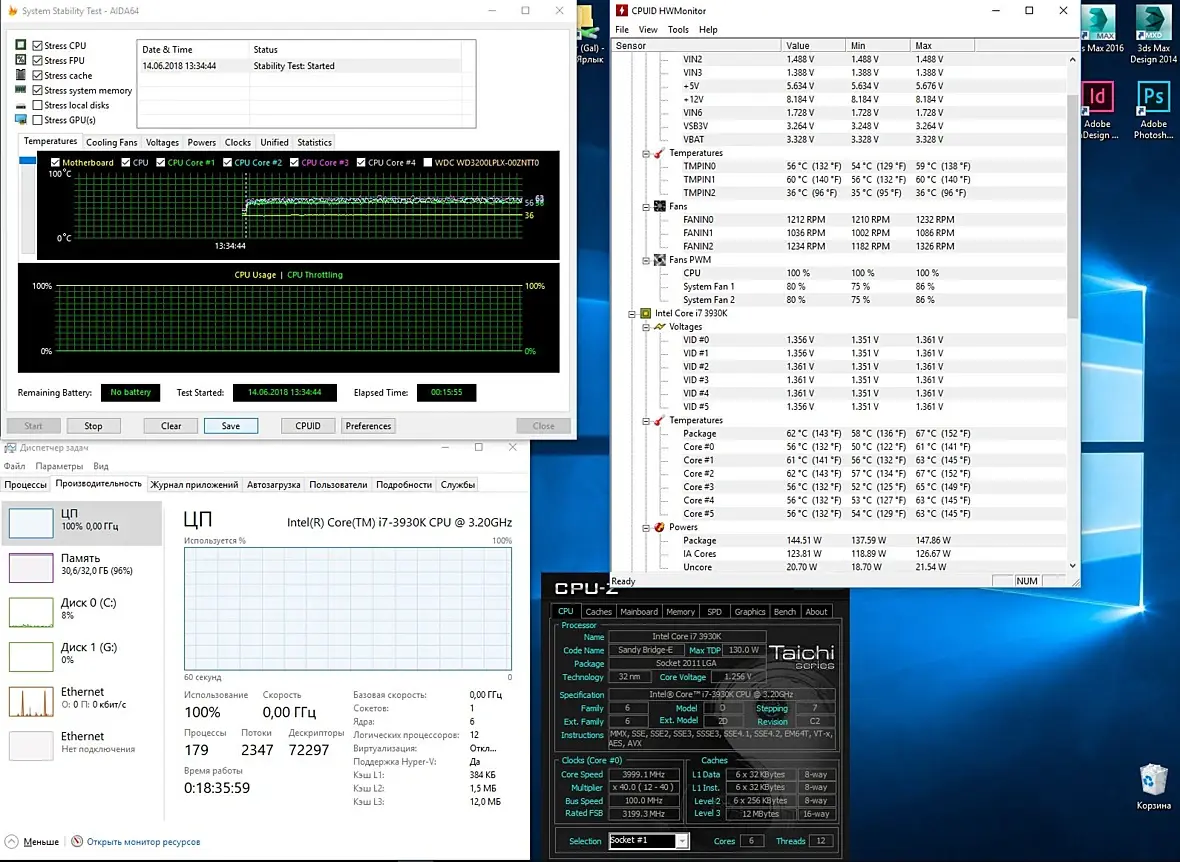Select the Memory graph thumbnail in Task Manager
The image size is (1180, 862).
click(x=31, y=567)
